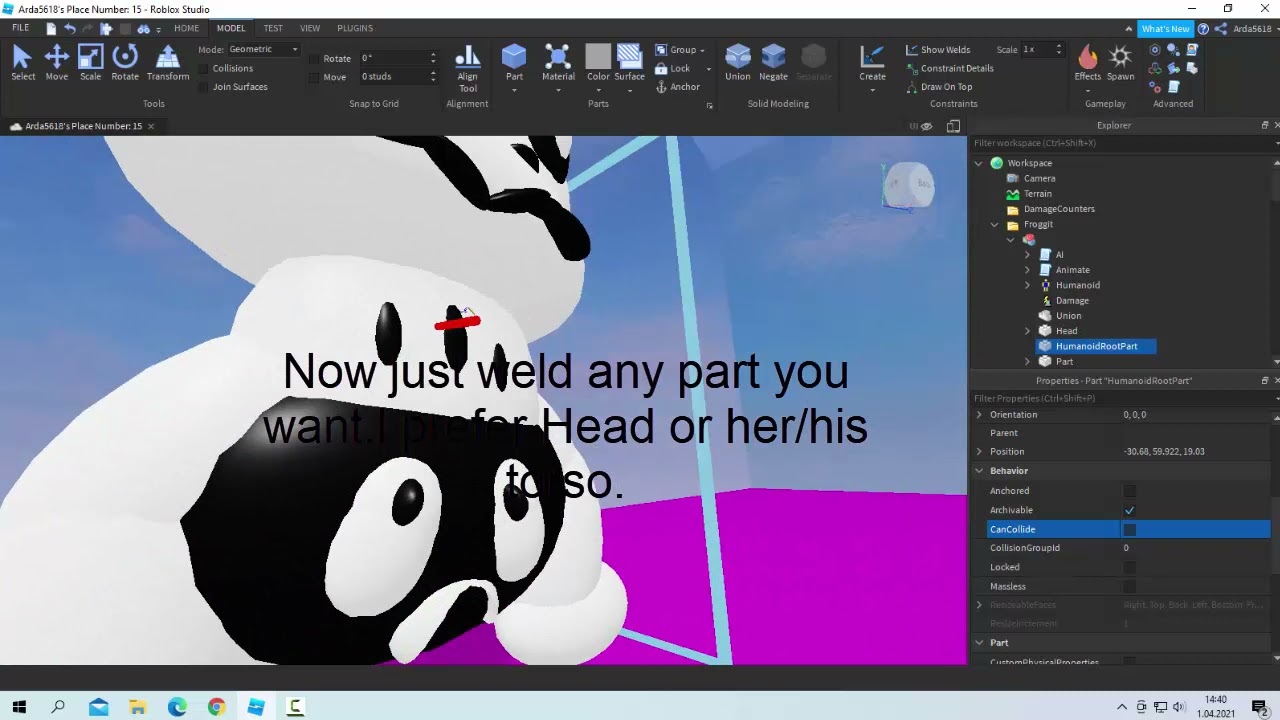Open the Group dropdown arrow
This screenshot has height=720, width=1280.
tap(702, 50)
